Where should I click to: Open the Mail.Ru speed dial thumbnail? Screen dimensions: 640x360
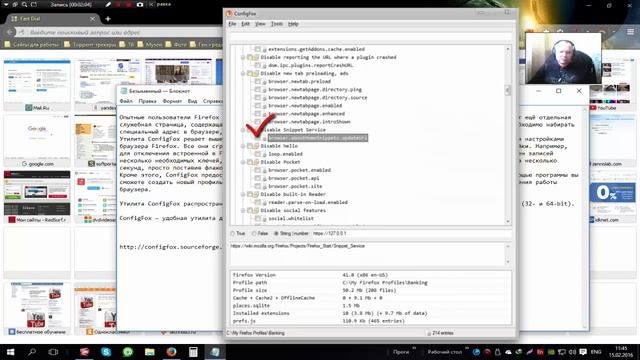[37, 85]
